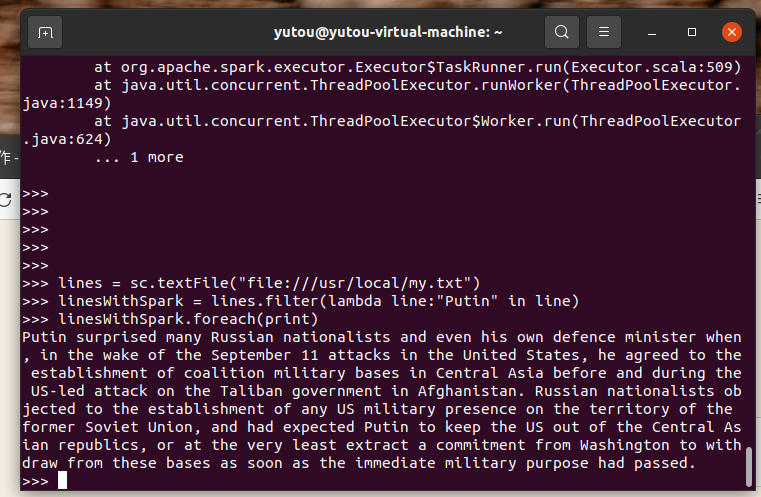Click the cursor block at the last prompt
The image size is (761, 497).
click(x=62, y=480)
